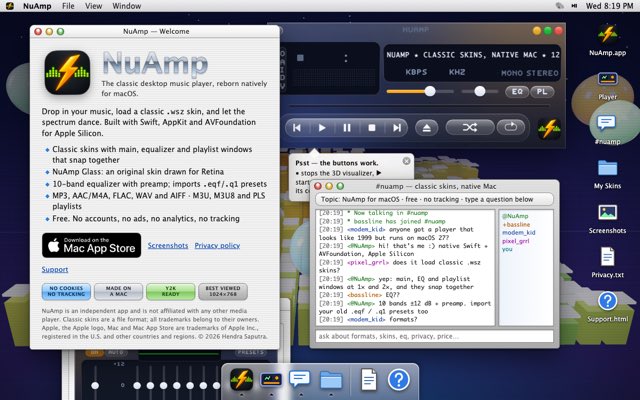Click the 'No Cookies No Tracking' badge
Viewport: 640px width, 400px height.
point(66,291)
